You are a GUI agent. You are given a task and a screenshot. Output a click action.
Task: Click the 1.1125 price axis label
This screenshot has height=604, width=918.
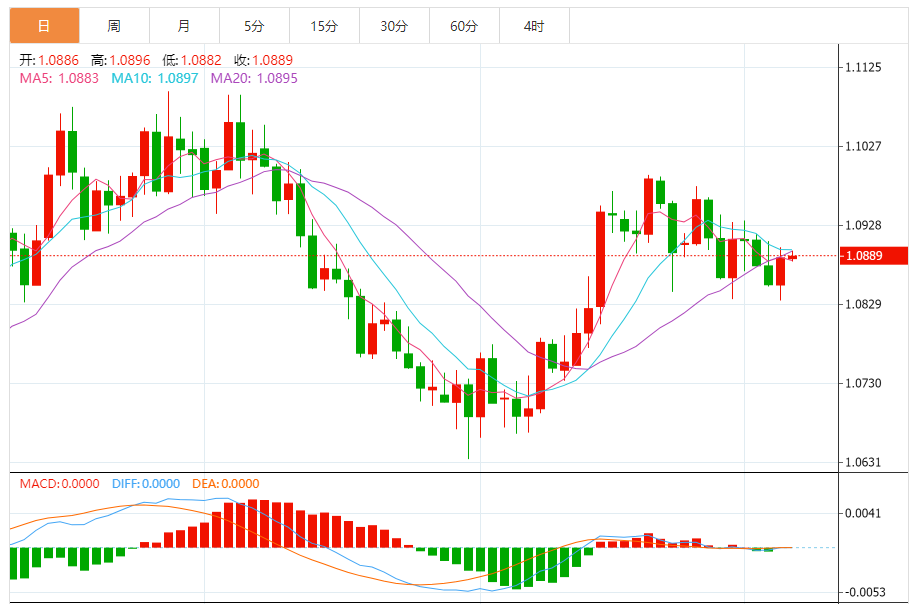point(863,67)
